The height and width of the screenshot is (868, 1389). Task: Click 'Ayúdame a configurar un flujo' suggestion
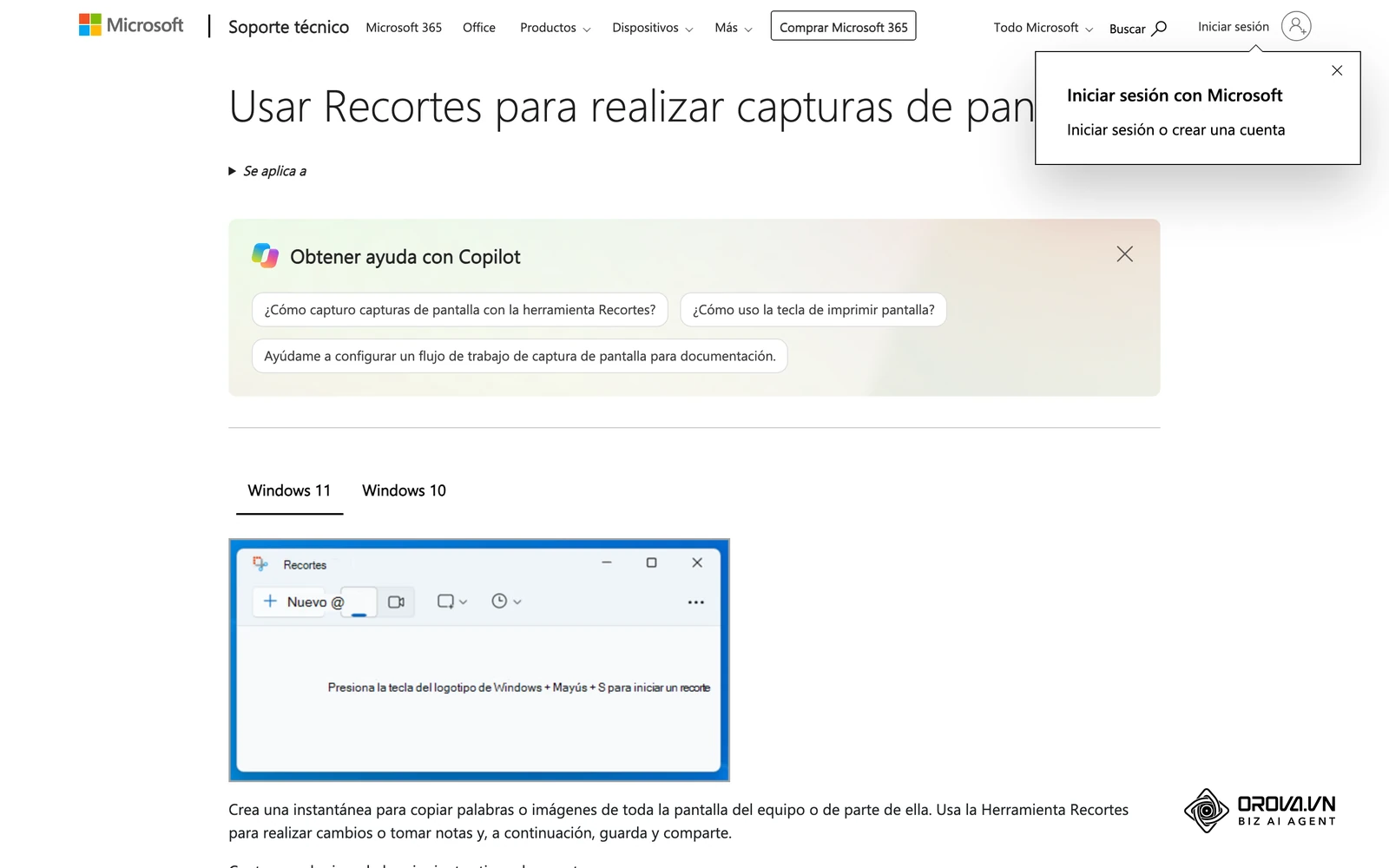(x=519, y=356)
